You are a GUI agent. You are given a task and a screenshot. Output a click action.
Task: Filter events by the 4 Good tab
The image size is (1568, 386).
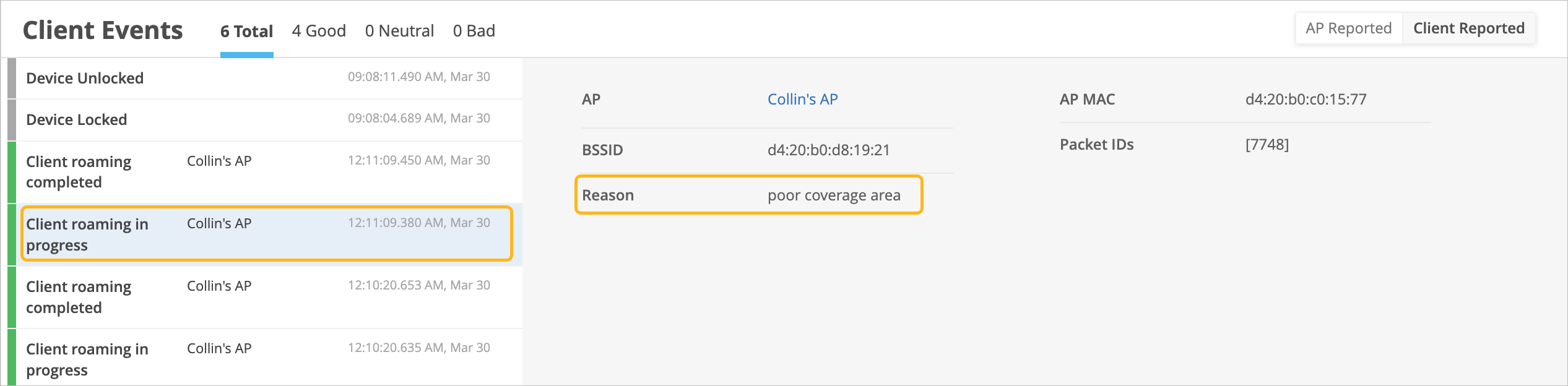pos(319,31)
